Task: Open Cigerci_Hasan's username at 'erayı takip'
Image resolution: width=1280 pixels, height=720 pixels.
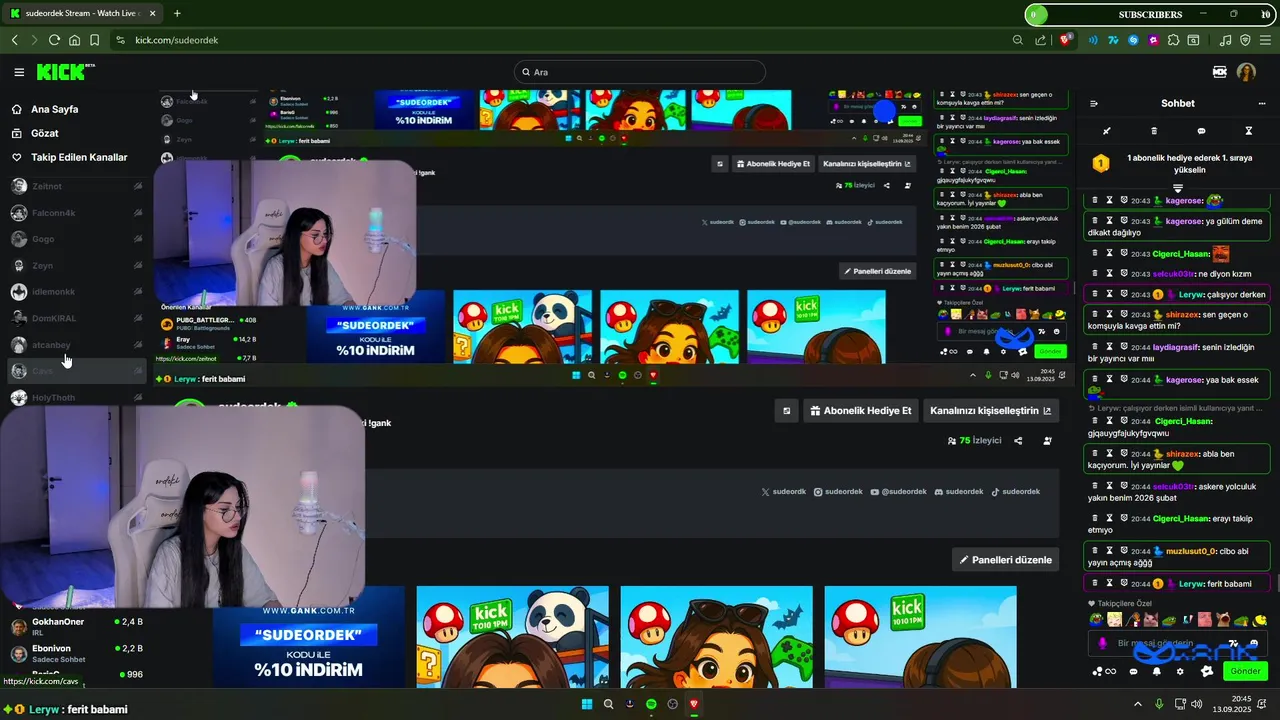Action: point(1181,519)
